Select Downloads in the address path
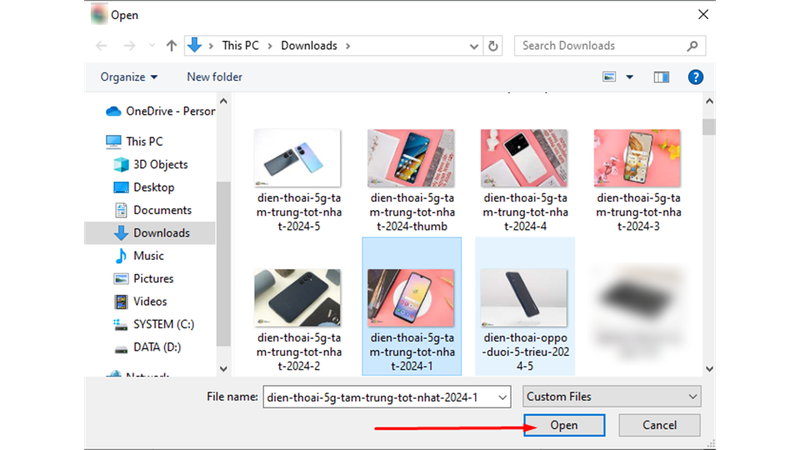Image resolution: width=800 pixels, height=450 pixels. [x=309, y=45]
